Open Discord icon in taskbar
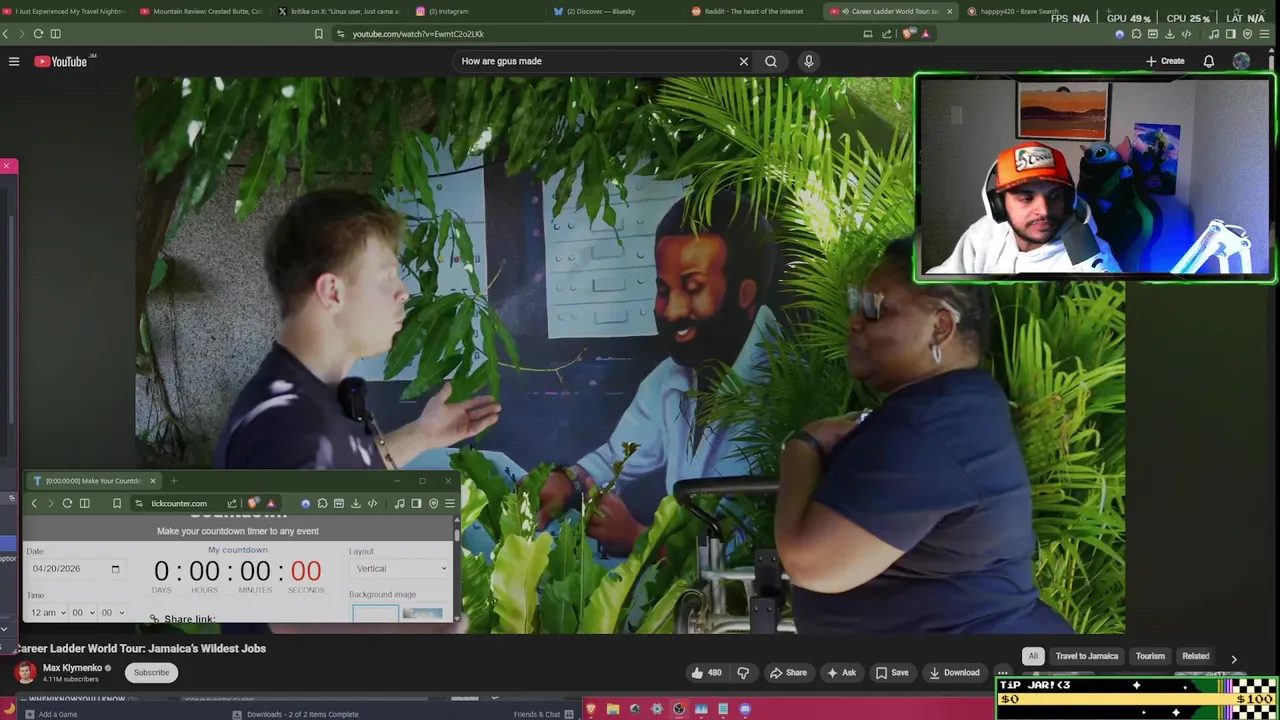1280x720 pixels. coord(745,709)
